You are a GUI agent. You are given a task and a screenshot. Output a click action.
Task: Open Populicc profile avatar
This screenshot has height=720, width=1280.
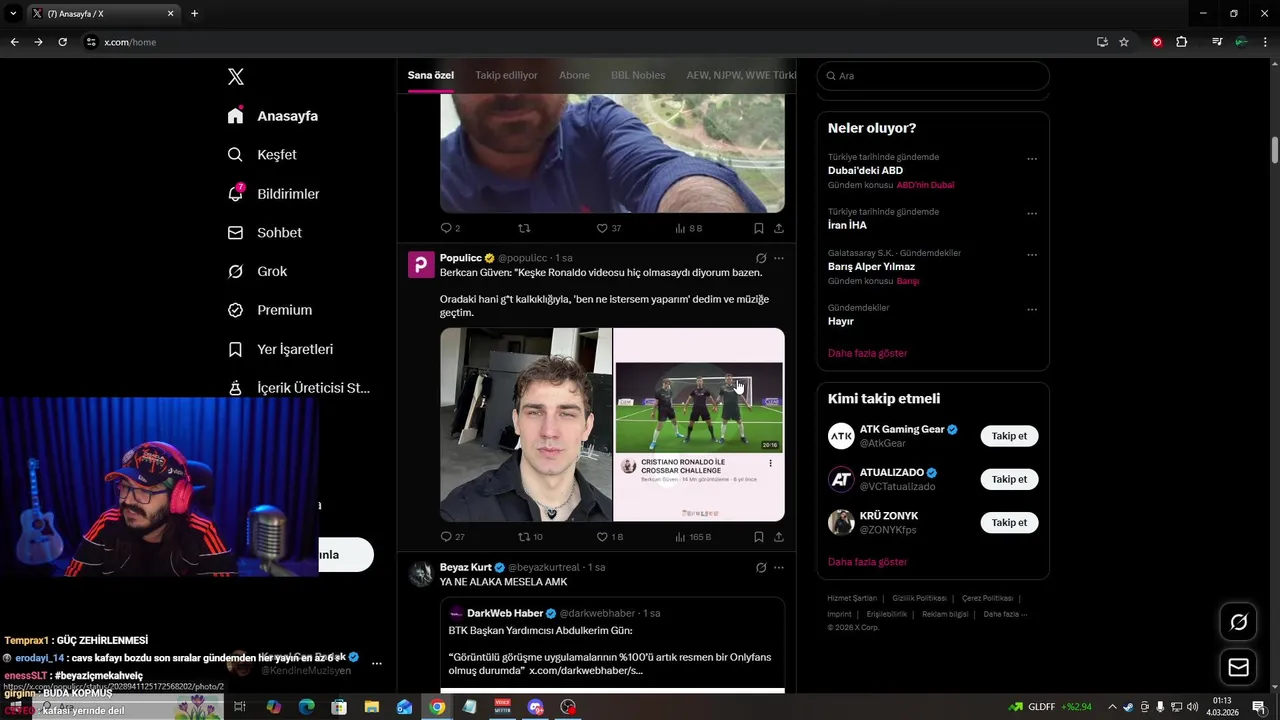(x=421, y=264)
